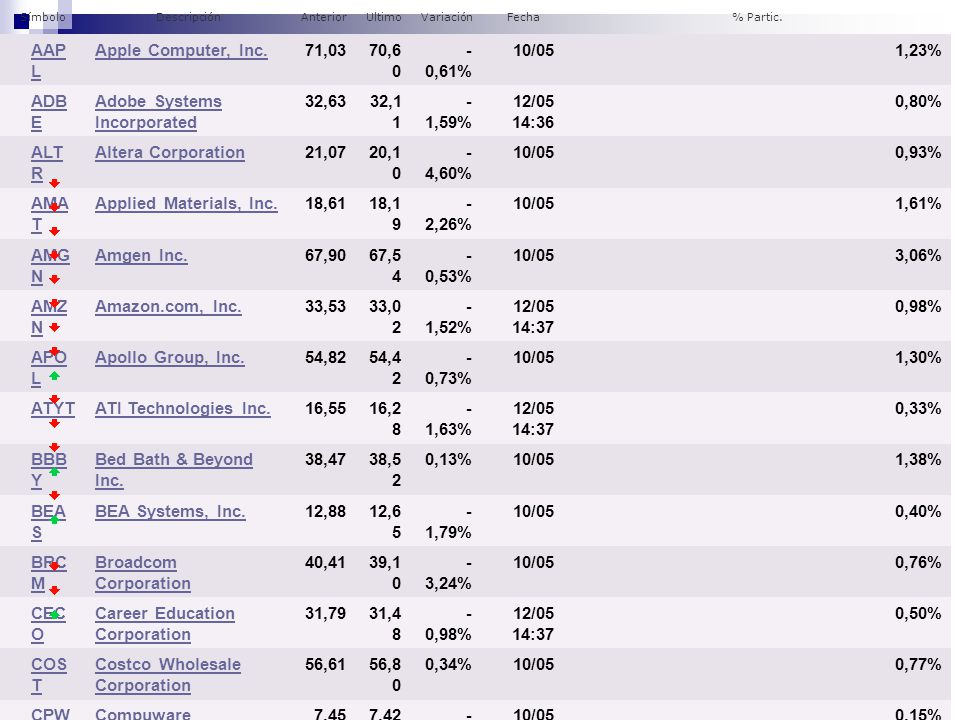Screen dimensions: 960x720
Task: Click the Fecha column header
Action: click(x=523, y=17)
